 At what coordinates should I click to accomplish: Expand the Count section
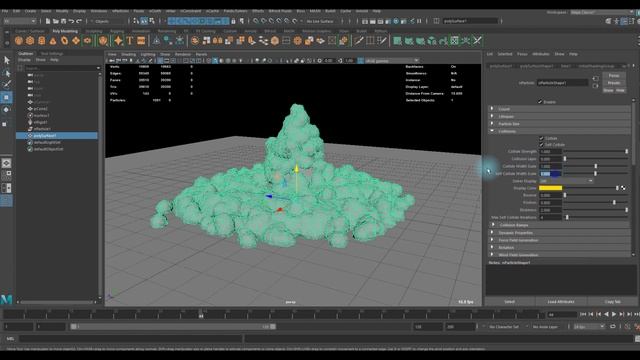[559, 109]
